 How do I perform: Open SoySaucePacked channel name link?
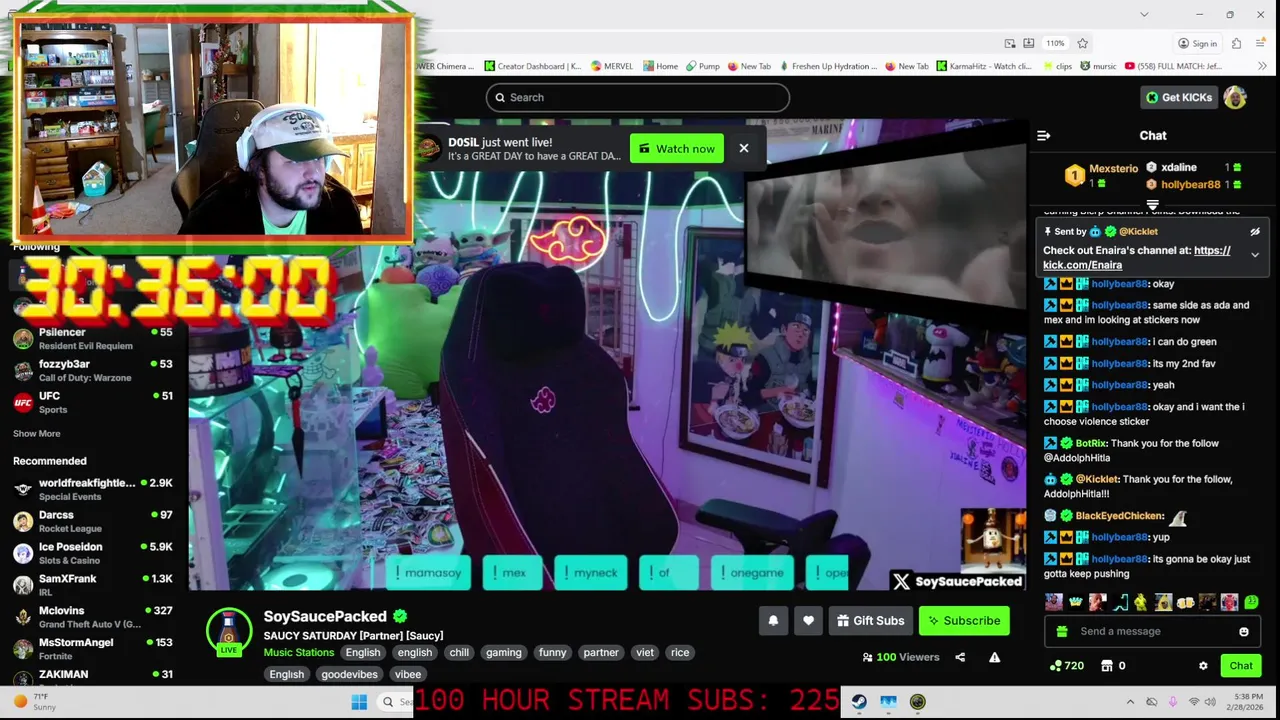coord(325,617)
